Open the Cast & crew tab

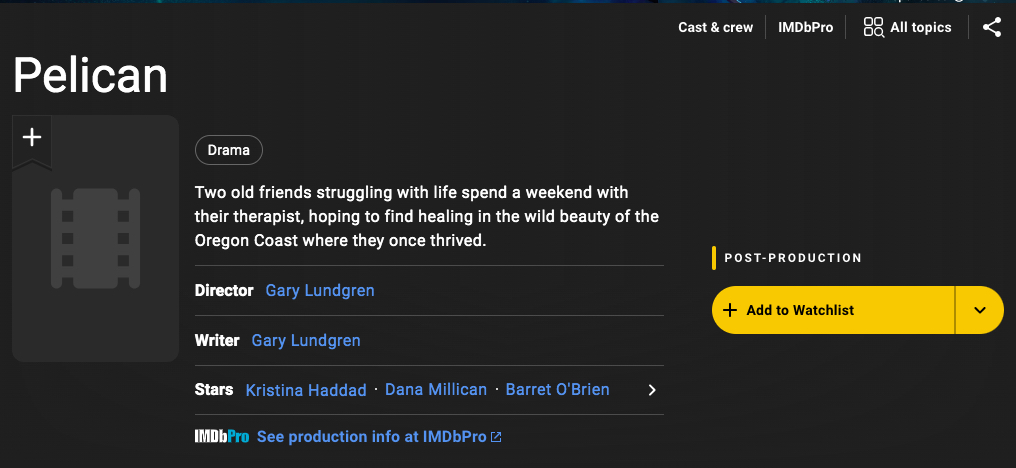tap(715, 27)
